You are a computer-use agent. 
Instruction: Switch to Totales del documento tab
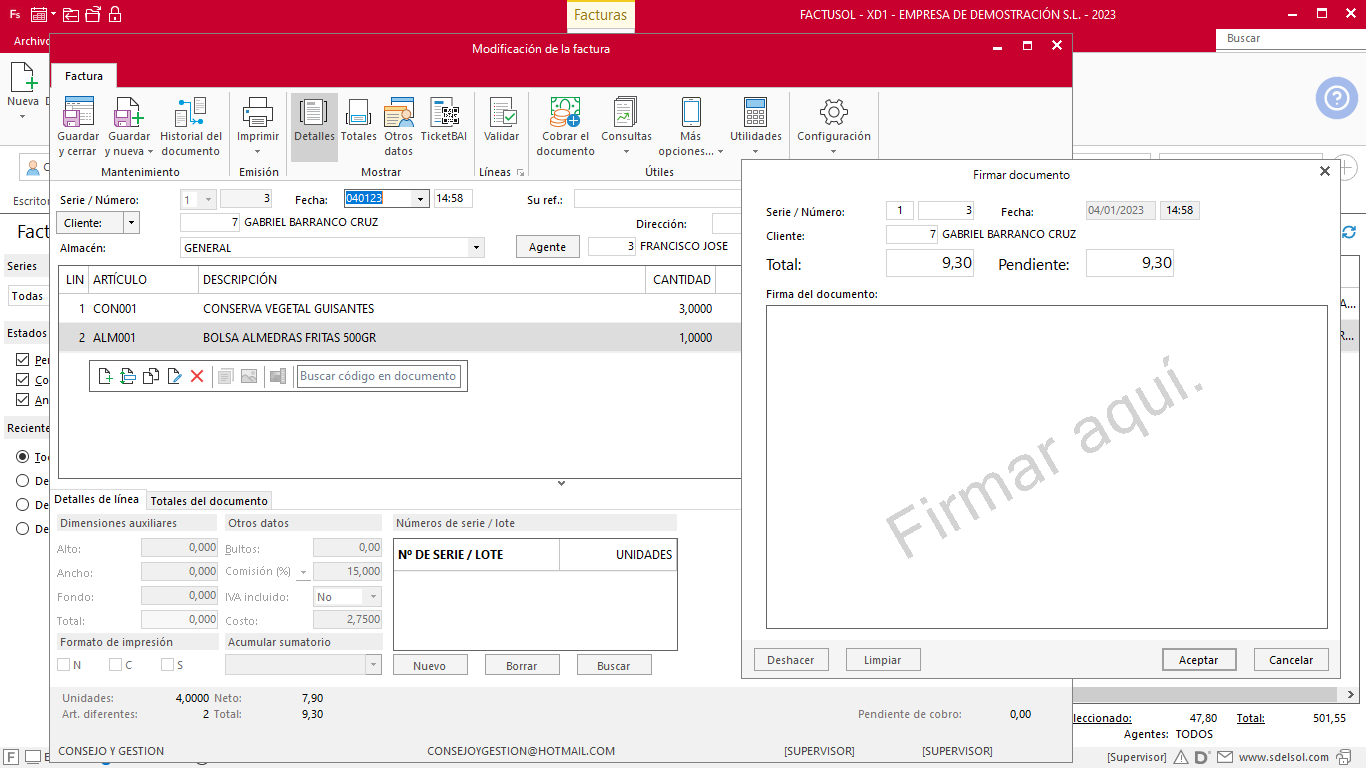click(x=209, y=501)
